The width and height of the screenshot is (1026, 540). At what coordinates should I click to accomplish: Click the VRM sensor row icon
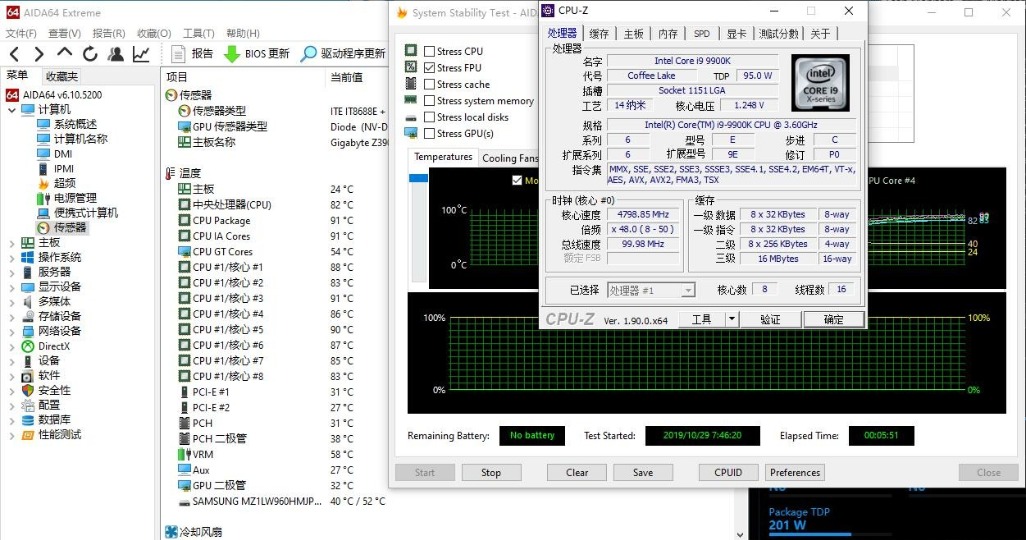tap(185, 454)
